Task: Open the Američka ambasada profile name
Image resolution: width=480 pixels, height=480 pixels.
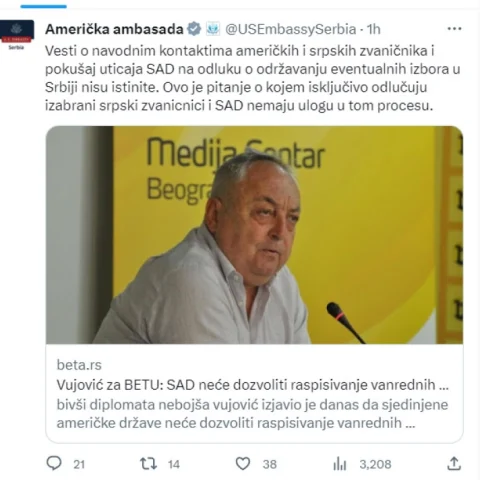Action: tap(114, 29)
